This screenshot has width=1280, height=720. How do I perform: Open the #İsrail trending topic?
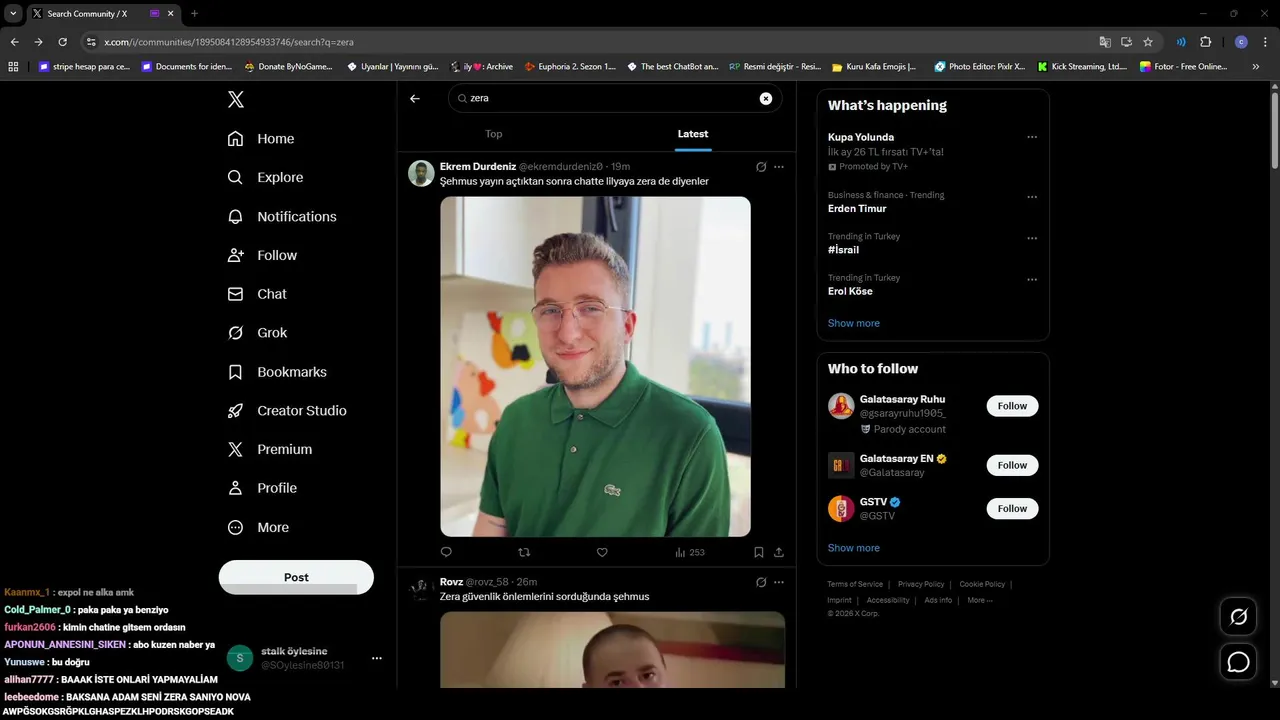(x=843, y=250)
